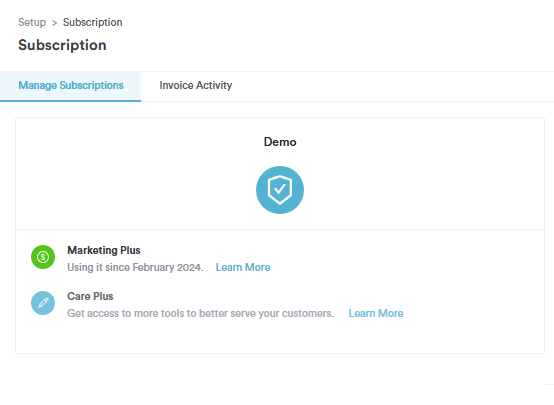Click the Care Plus syringe icon
554x405 pixels.
point(43,303)
